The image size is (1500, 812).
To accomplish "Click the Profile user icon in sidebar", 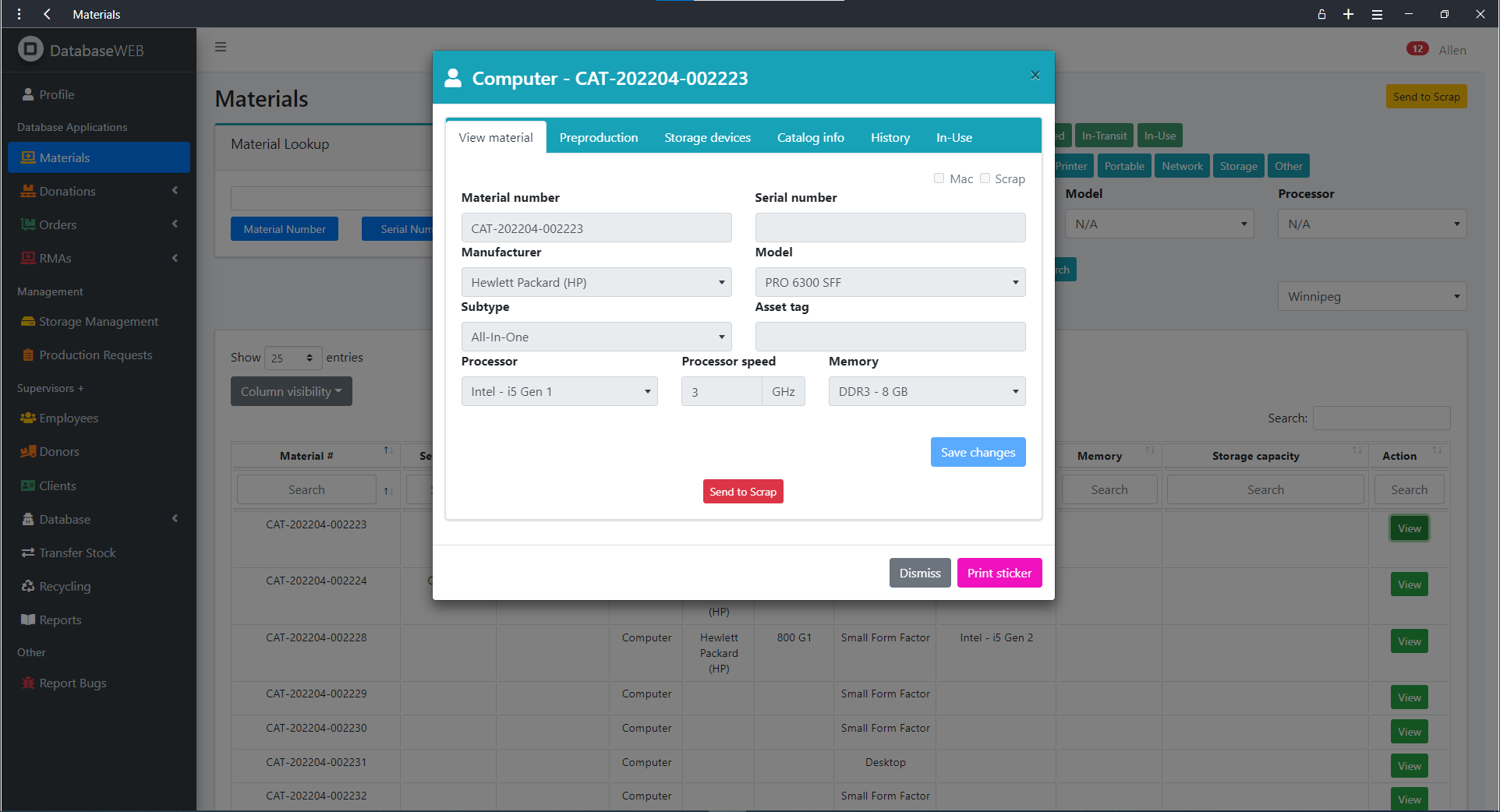I will [28, 94].
